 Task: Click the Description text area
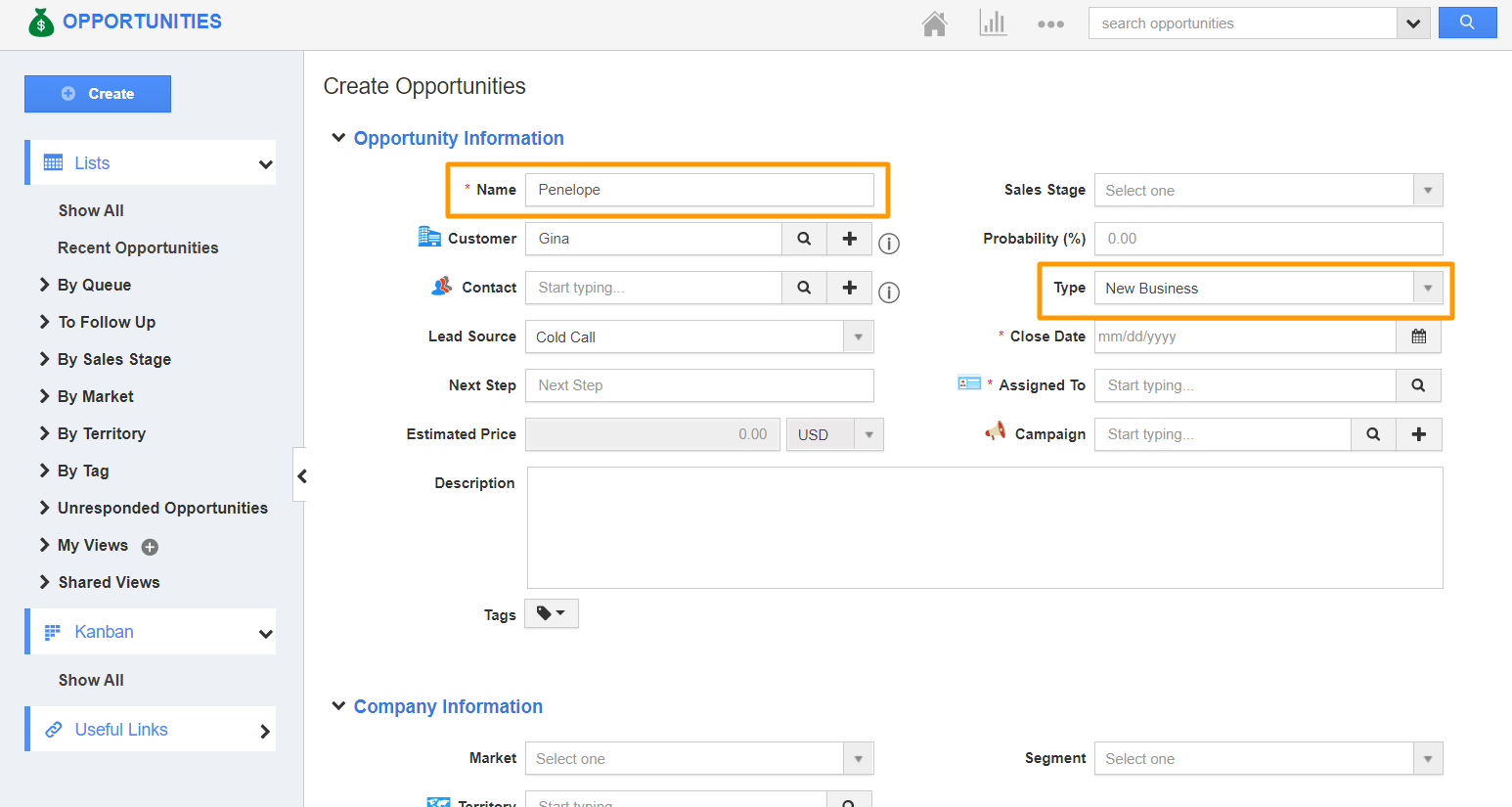[x=985, y=527]
